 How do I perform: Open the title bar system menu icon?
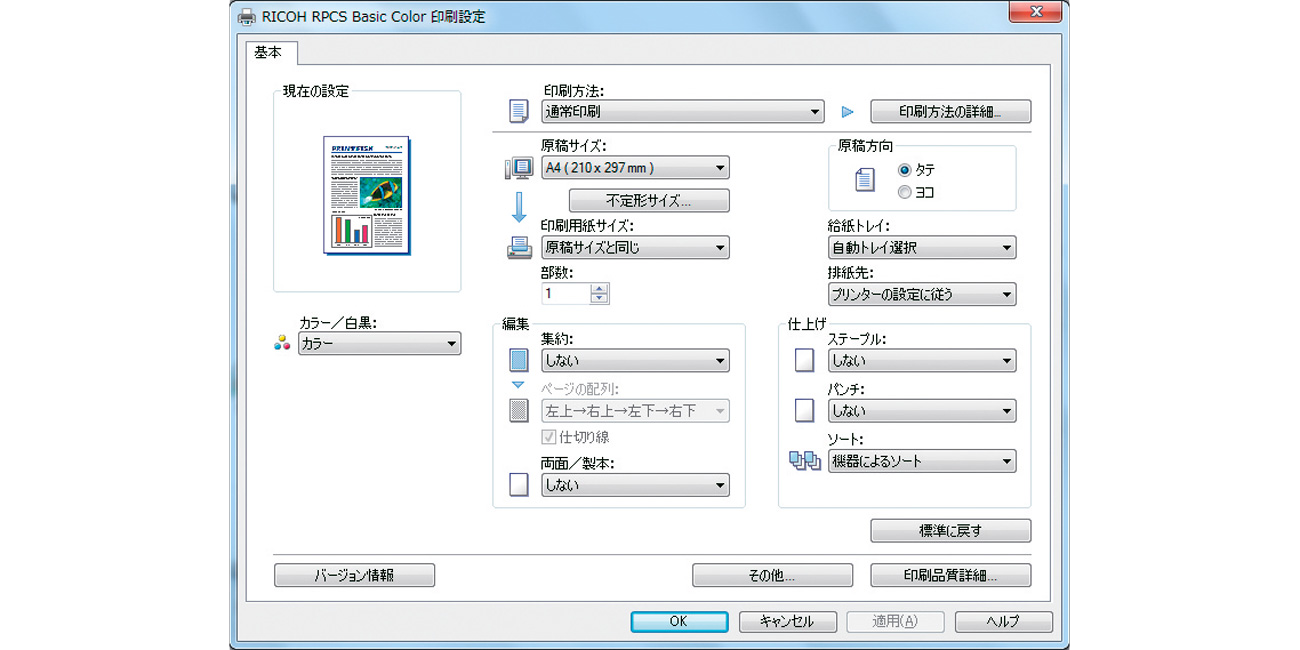(246, 15)
